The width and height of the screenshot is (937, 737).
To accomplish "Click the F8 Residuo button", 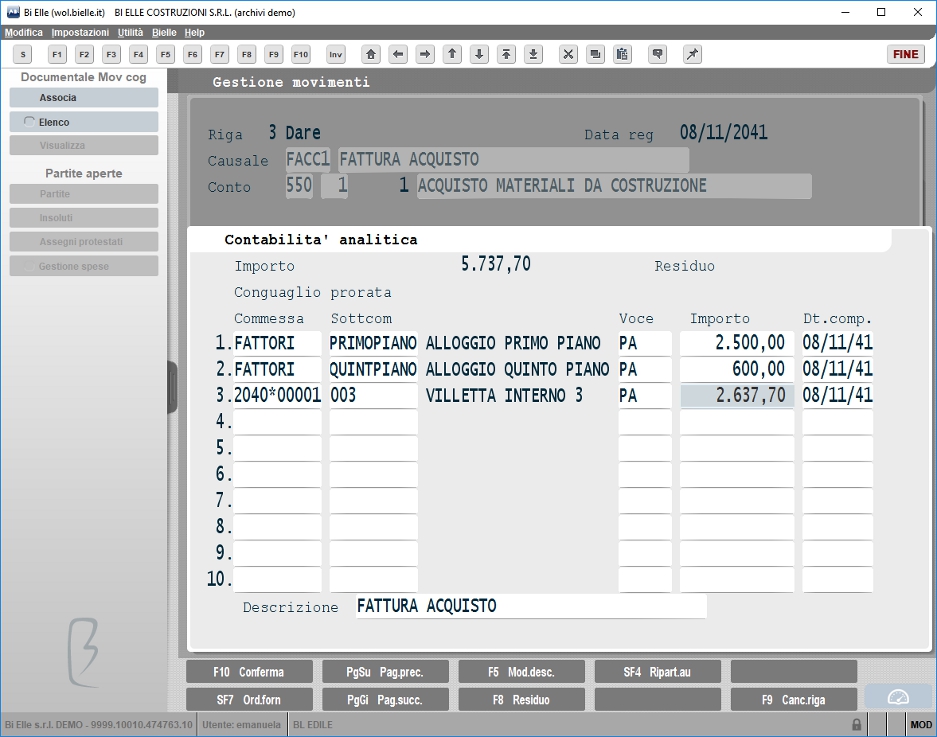I will tap(522, 699).
